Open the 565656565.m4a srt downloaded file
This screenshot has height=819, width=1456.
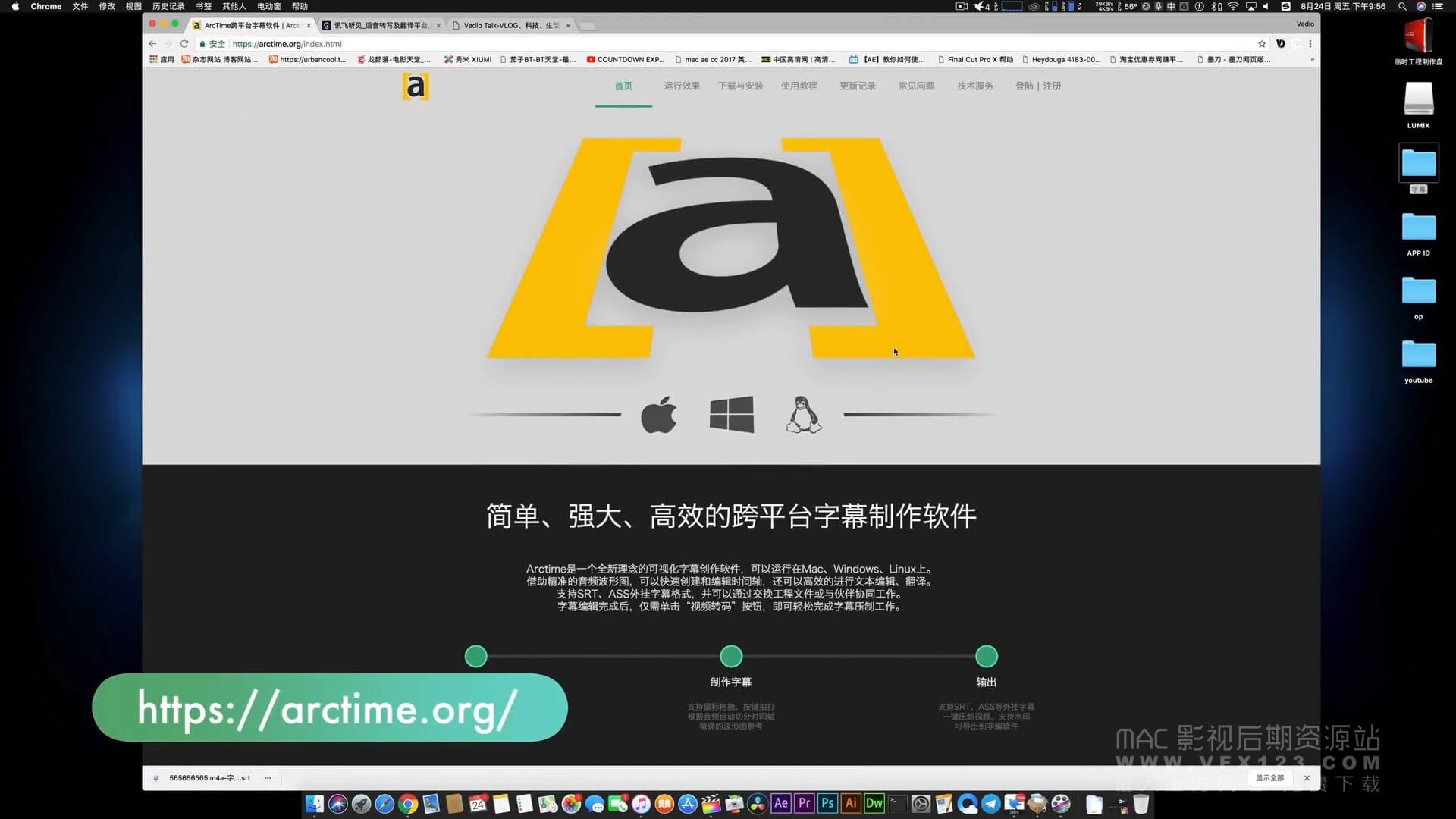click(202, 778)
